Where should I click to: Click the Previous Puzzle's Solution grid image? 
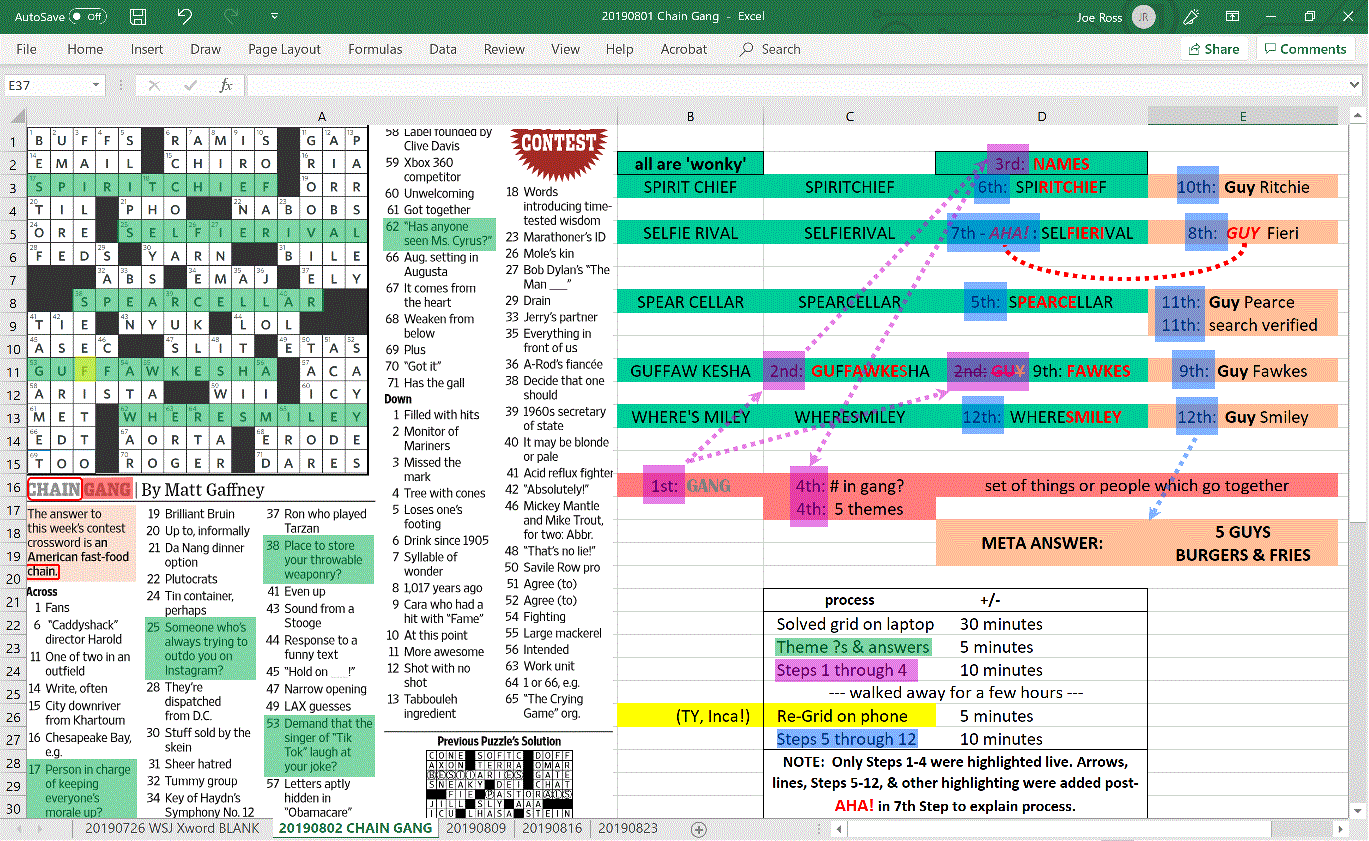[x=499, y=785]
